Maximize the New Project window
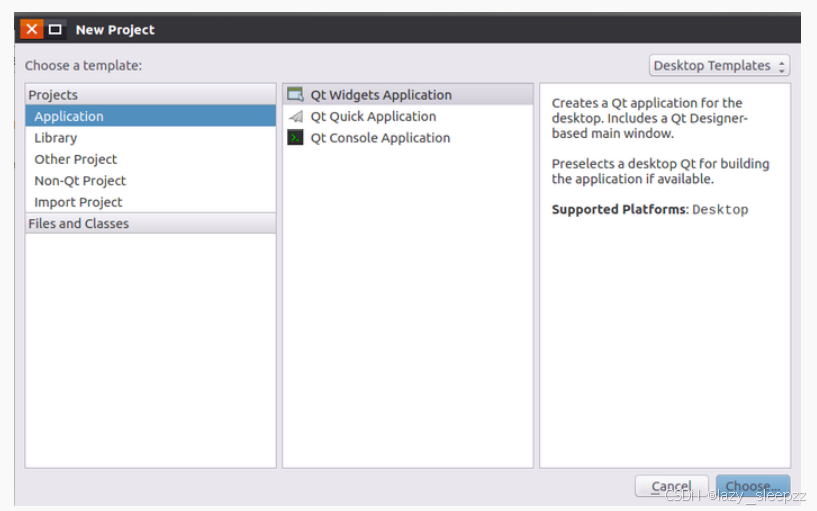Screen dimensions: 817x511 [x=55, y=29]
